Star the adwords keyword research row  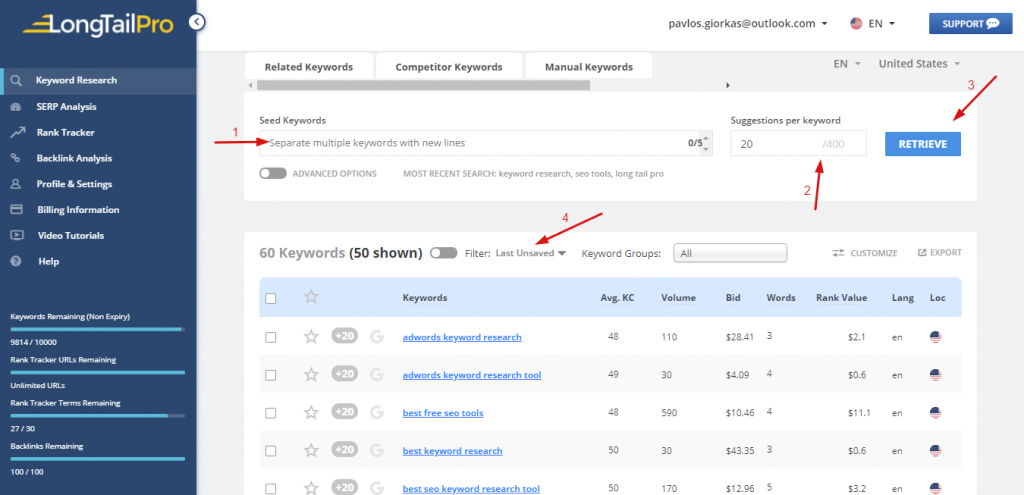click(x=312, y=337)
